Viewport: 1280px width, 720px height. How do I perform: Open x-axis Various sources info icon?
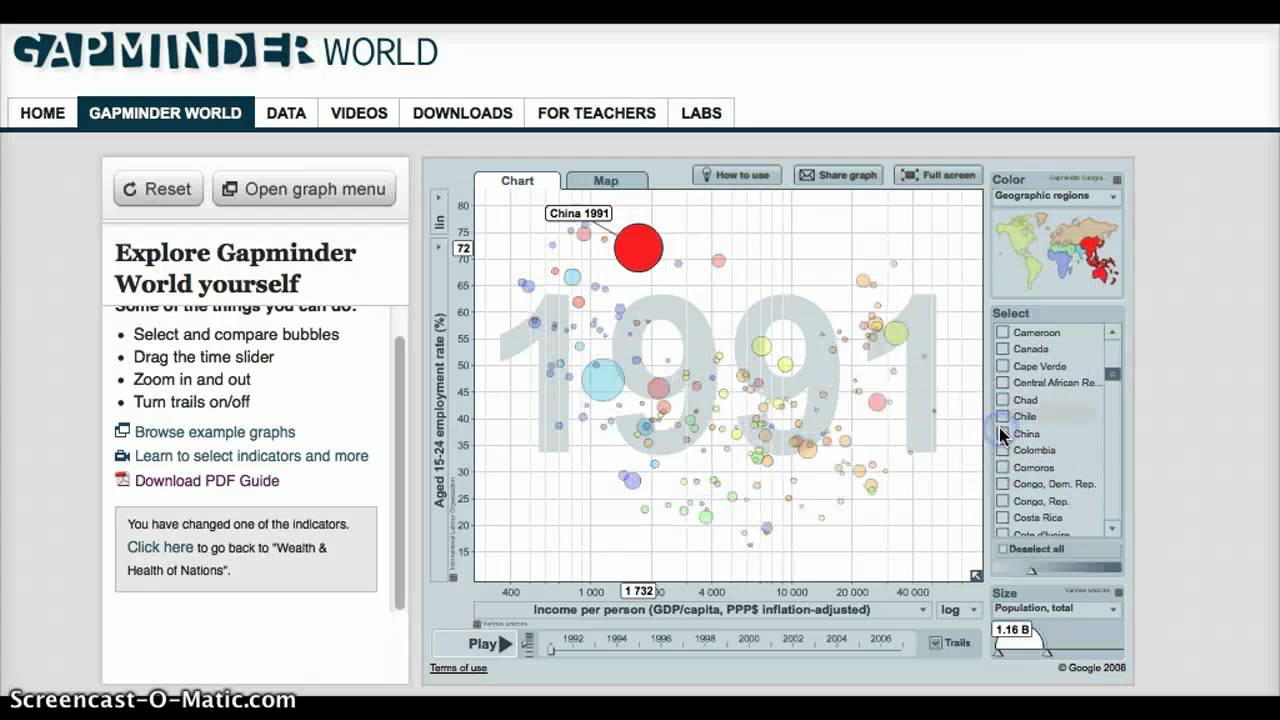476,624
